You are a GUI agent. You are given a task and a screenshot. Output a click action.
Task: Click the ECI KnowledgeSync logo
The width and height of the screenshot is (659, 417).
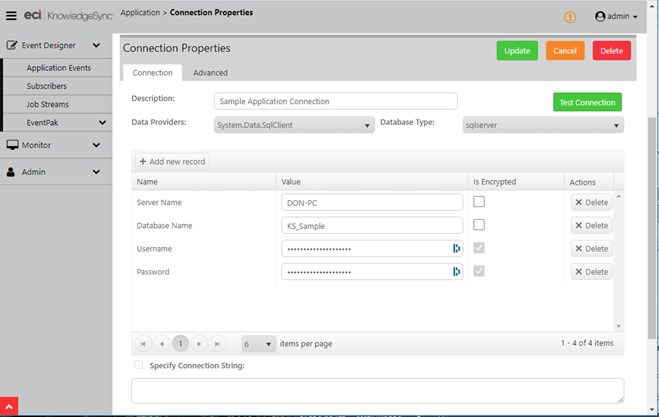(69, 16)
